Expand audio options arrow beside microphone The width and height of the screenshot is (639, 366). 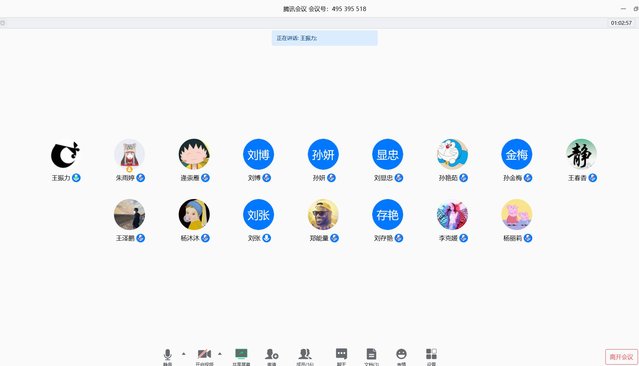[x=183, y=354]
